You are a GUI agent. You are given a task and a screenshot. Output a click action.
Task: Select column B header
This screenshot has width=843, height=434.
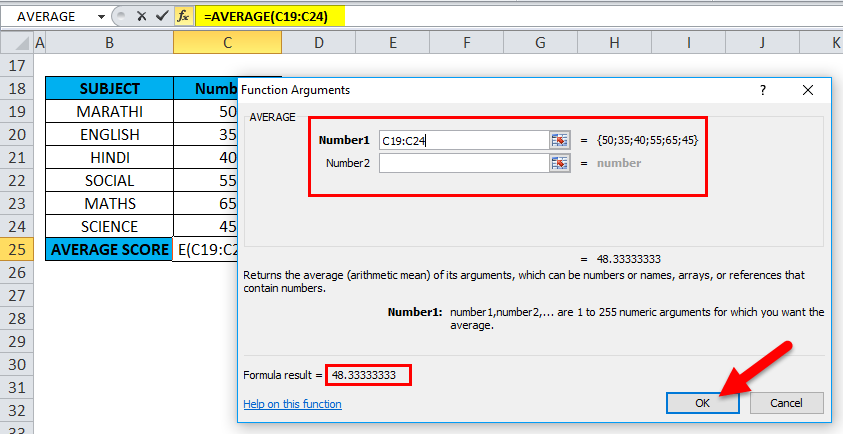(109, 42)
